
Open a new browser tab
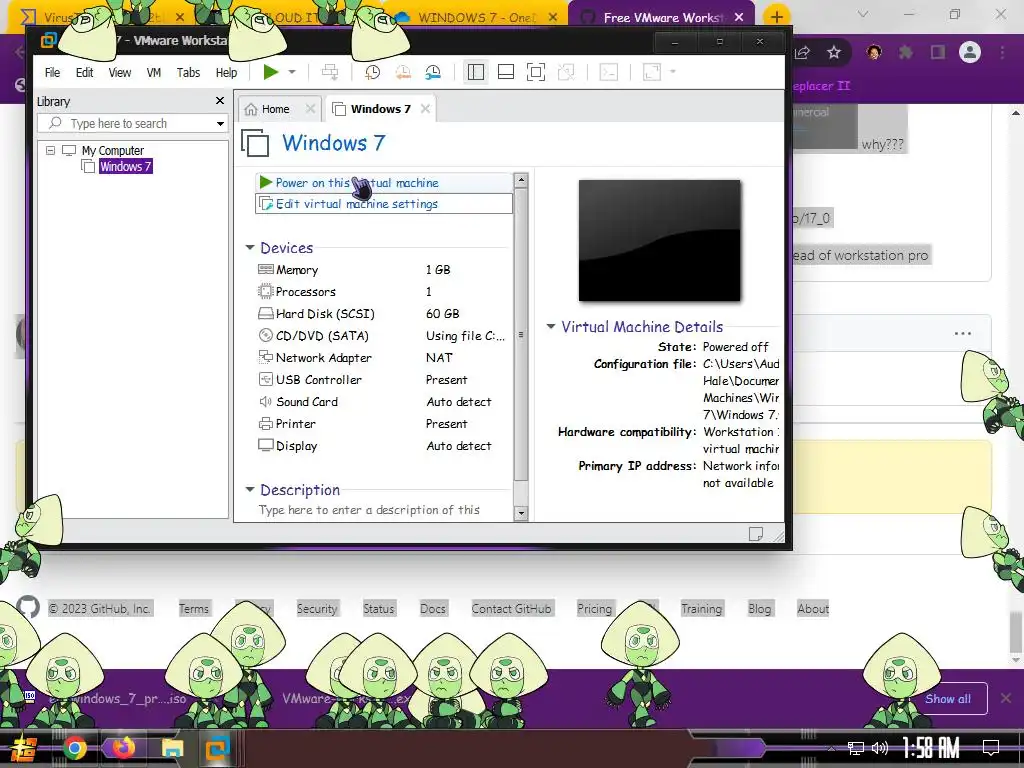tap(776, 17)
